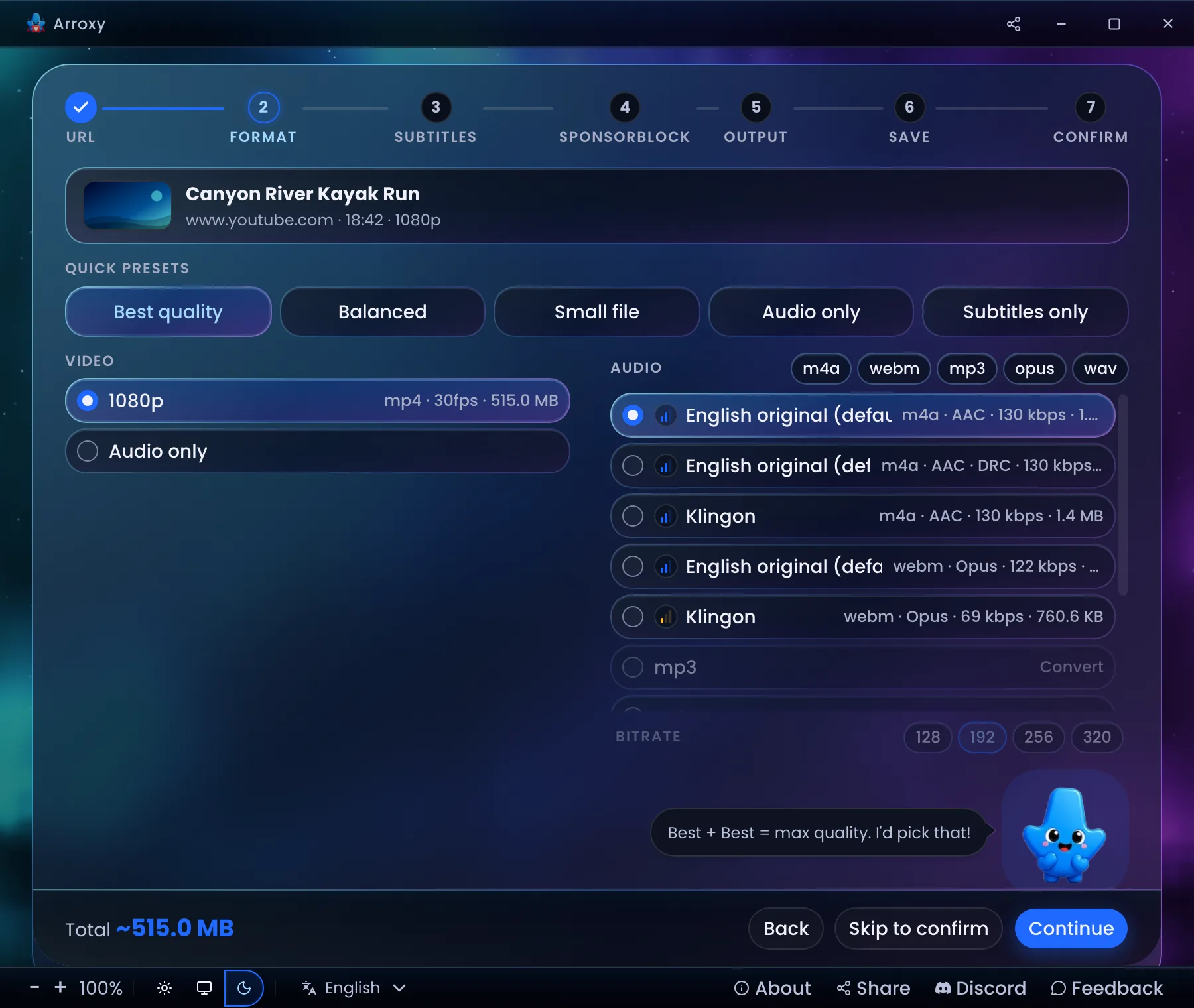Click the translate language icon
1194x1008 pixels.
click(x=309, y=988)
